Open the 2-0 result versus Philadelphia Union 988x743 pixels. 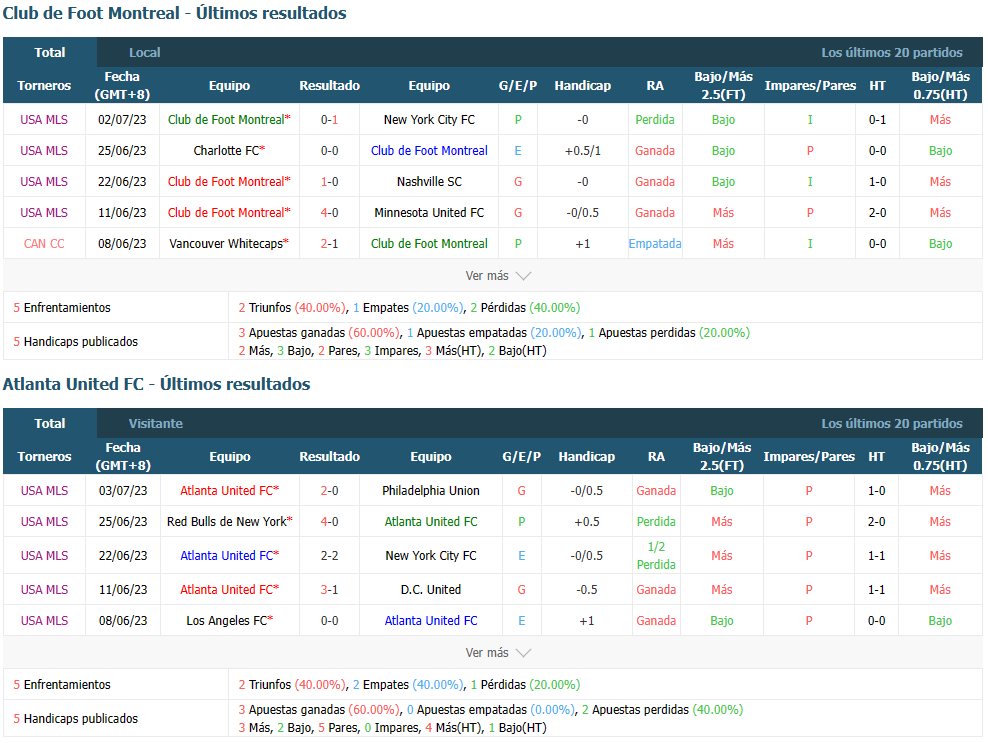329,490
